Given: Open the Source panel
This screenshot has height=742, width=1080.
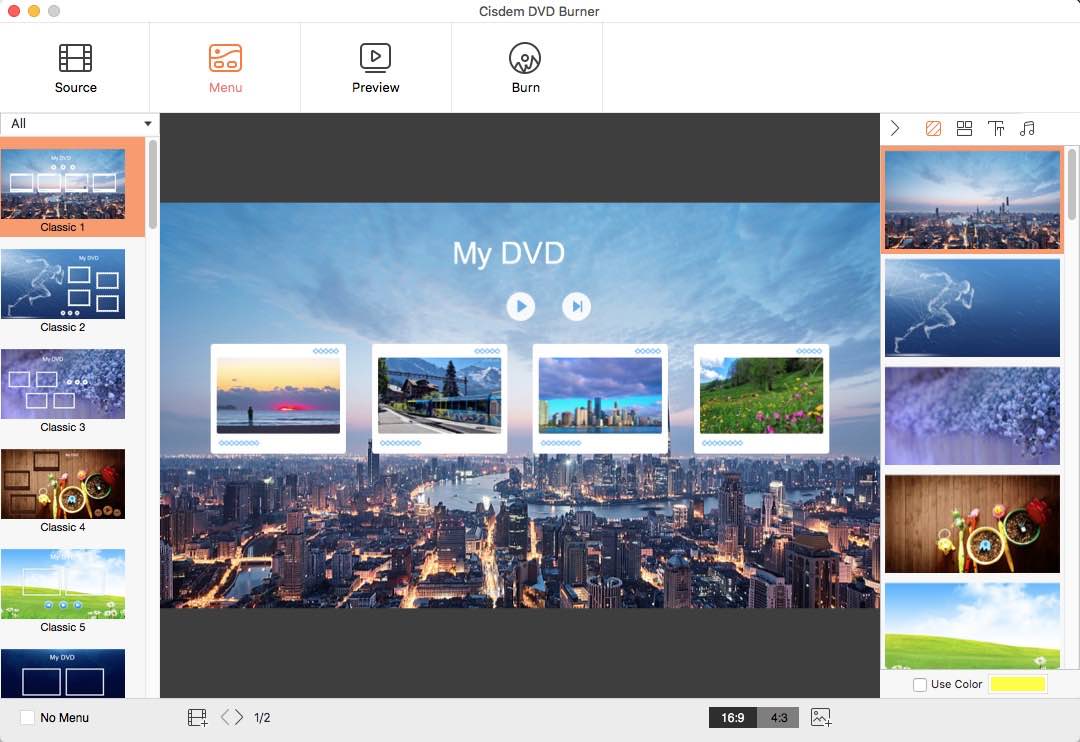Looking at the screenshot, I should pos(74,66).
